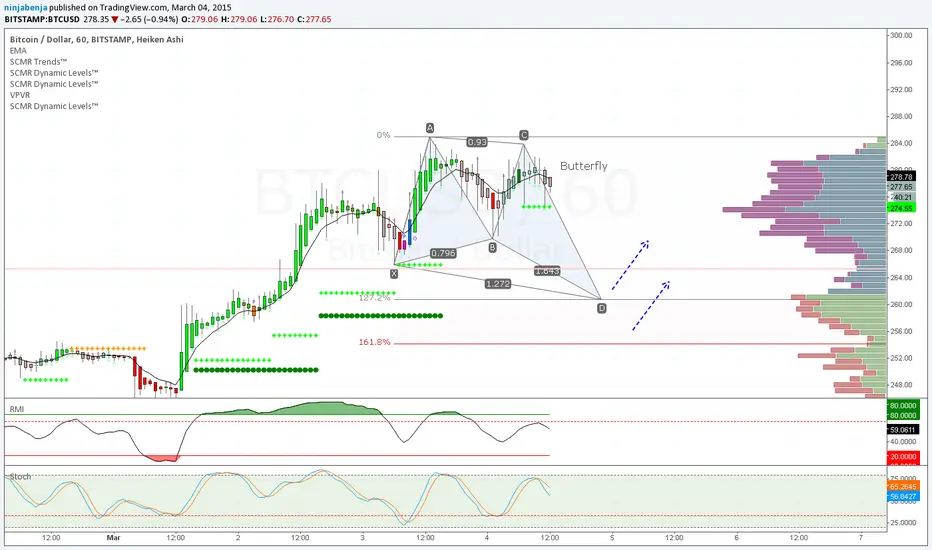
Task: Click the L:276.70 low price value
Action: click(x=277, y=19)
